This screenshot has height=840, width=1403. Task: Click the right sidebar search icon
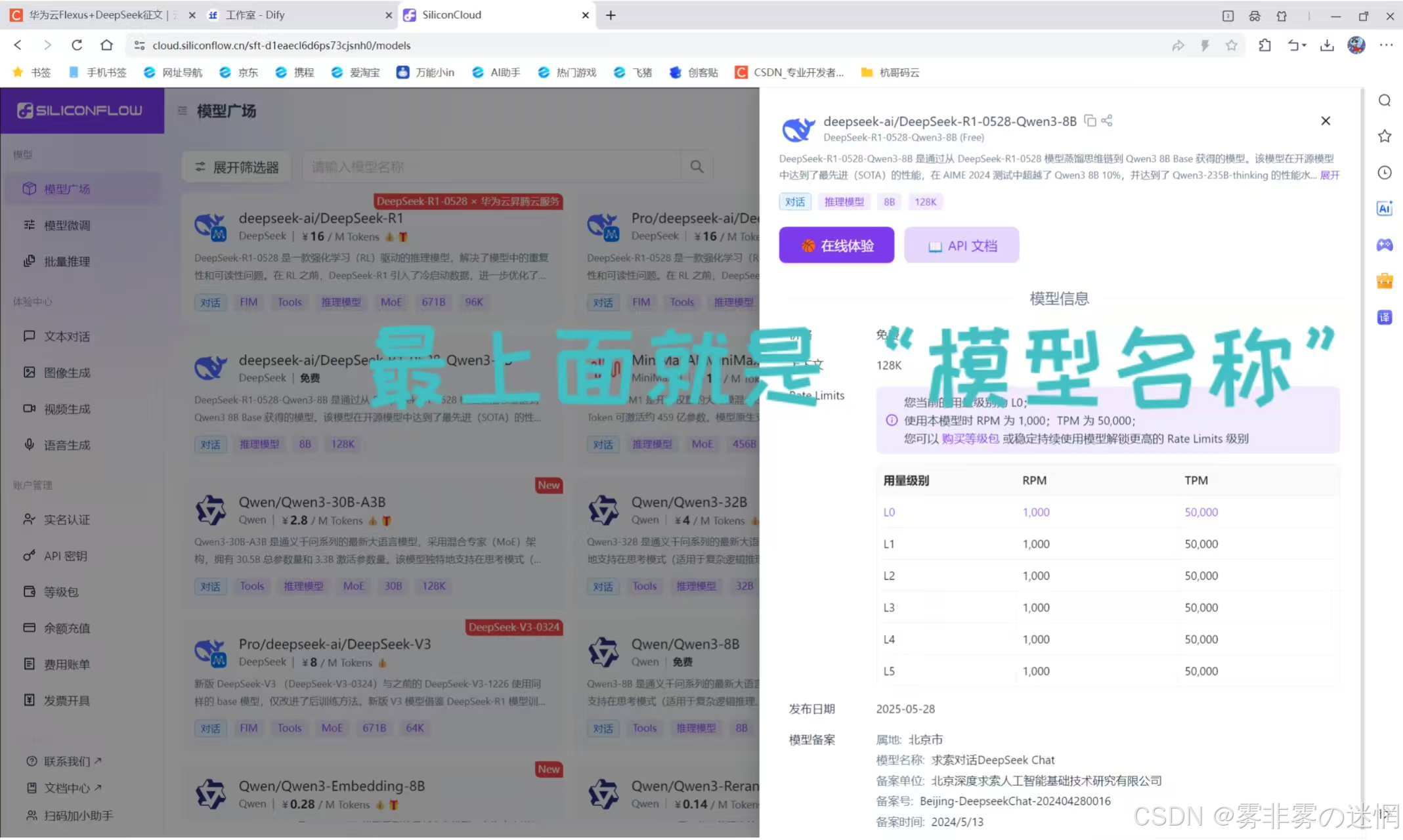pos(1385,100)
